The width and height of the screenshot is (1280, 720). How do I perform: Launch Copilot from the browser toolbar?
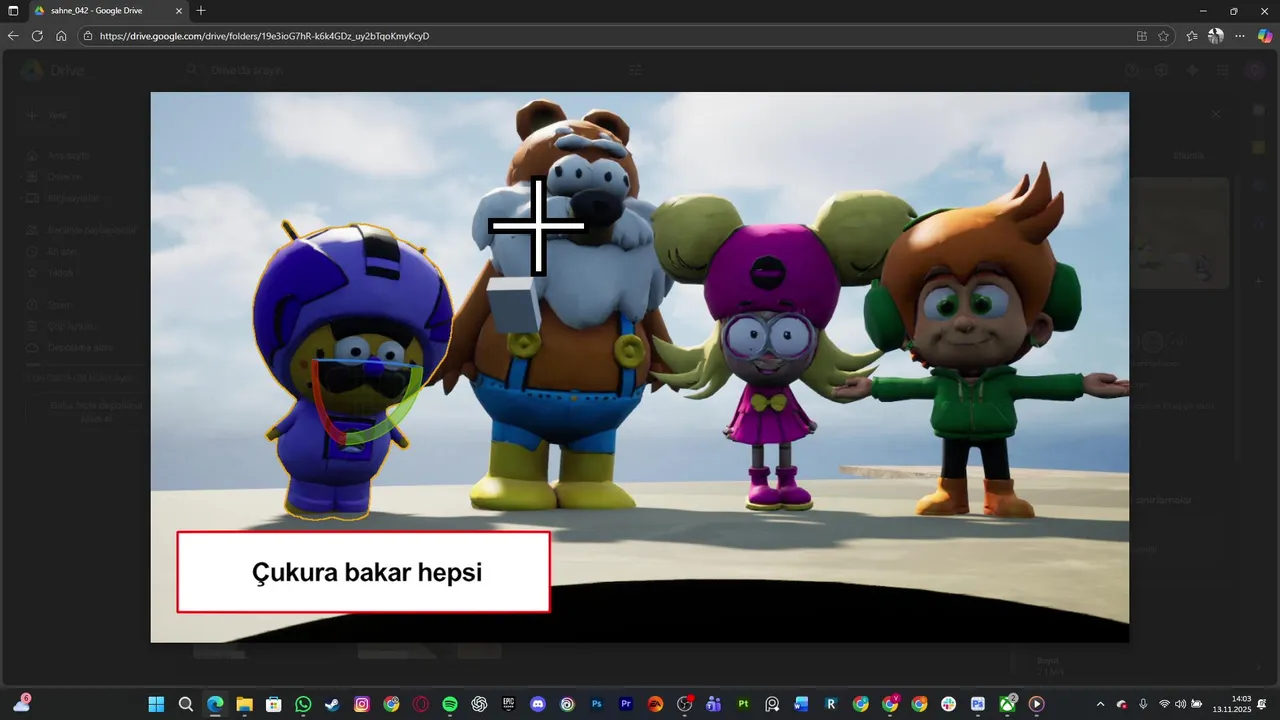point(1265,36)
